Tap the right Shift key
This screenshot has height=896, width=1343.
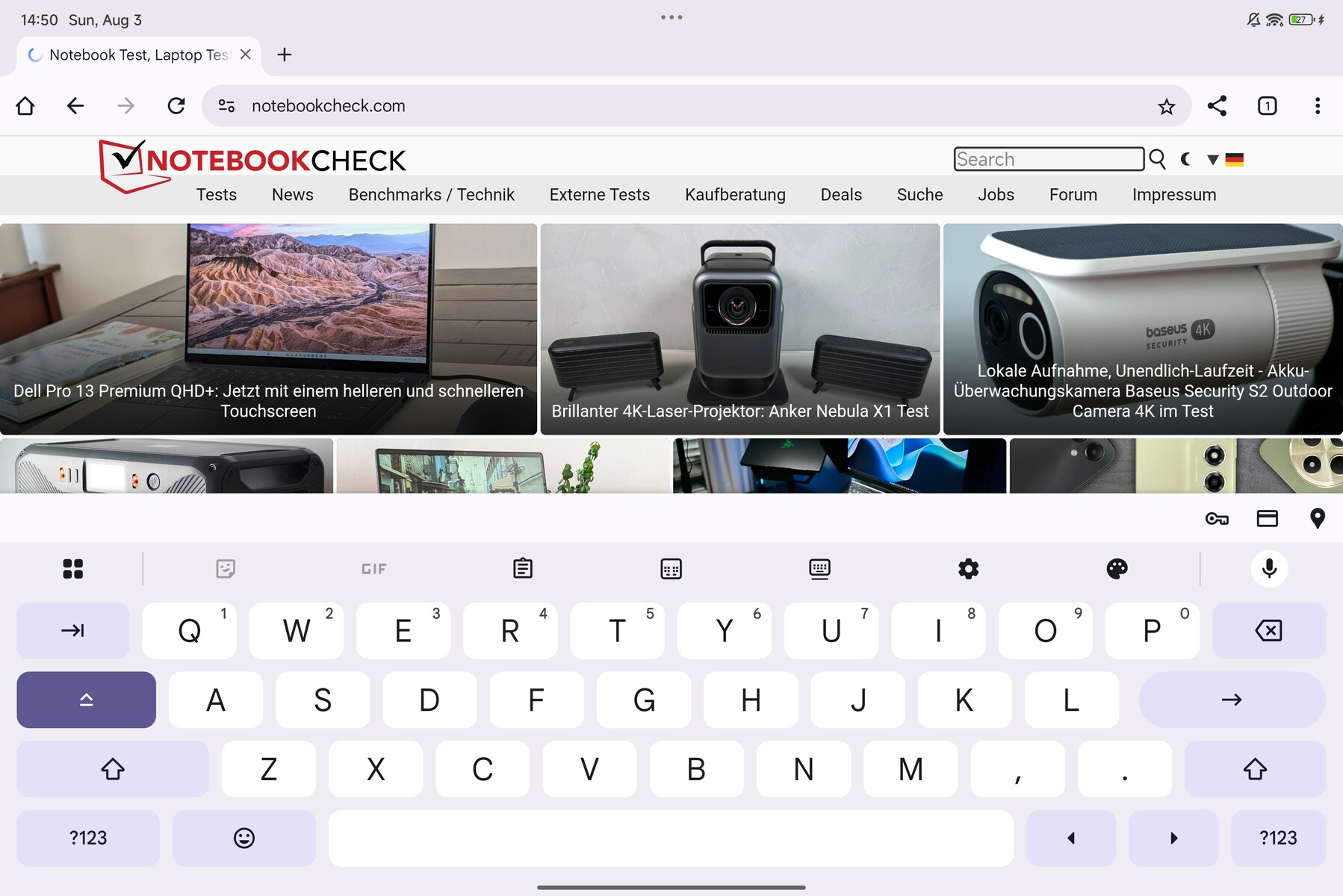[x=1255, y=769]
